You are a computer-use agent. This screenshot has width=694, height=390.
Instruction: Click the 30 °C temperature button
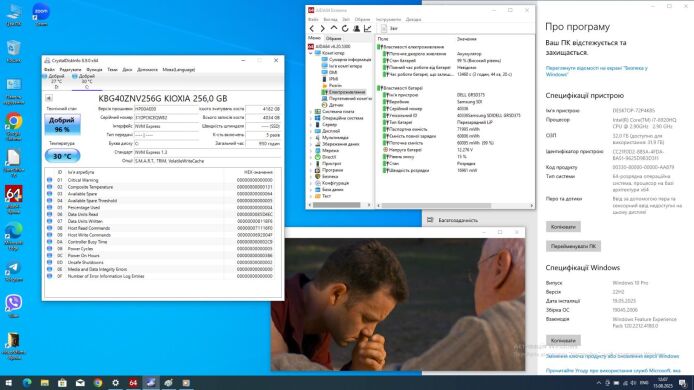click(x=62, y=156)
